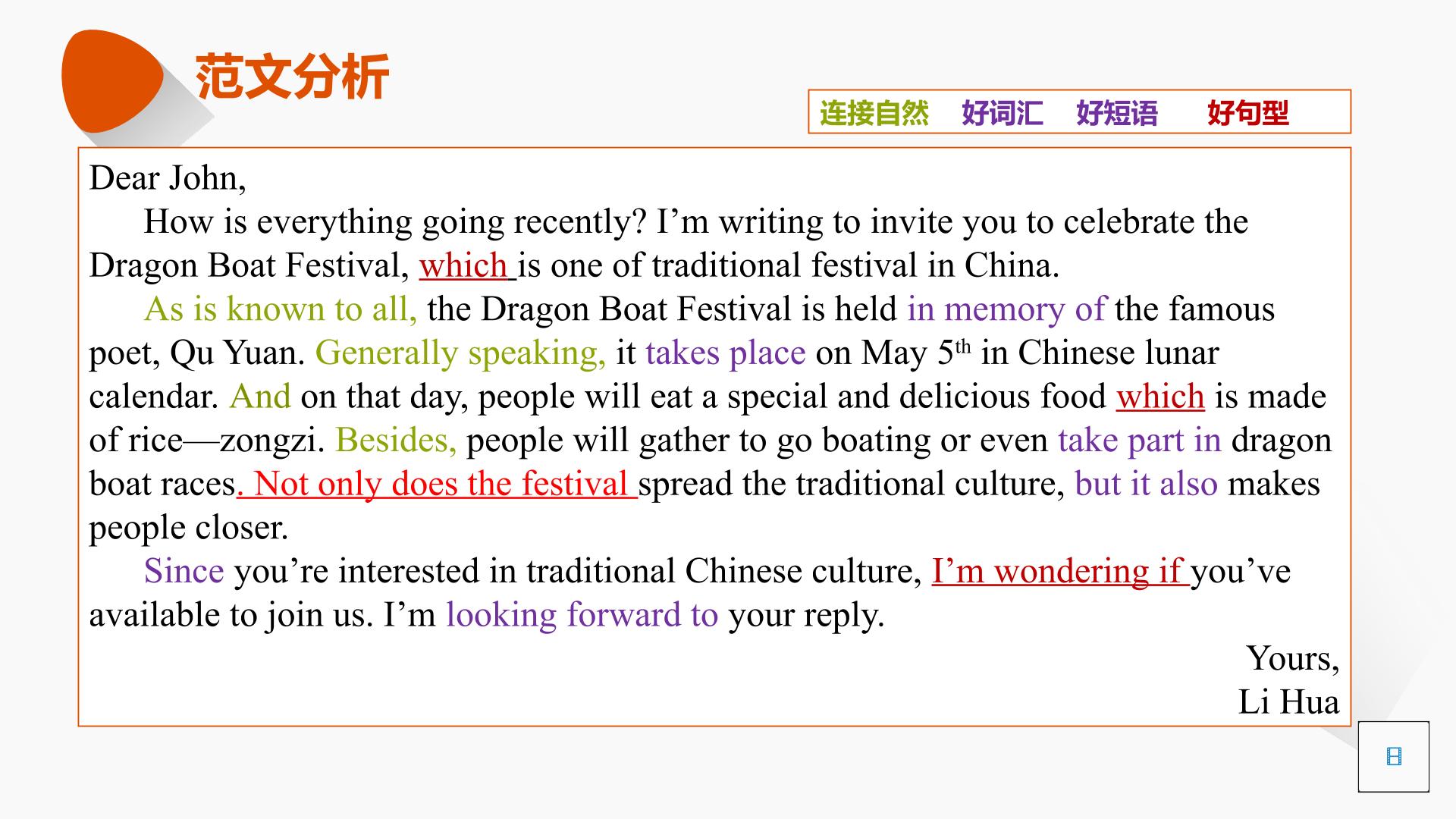The height and width of the screenshot is (819, 1456).
Task: Click the orange blob logo shape
Action: (x=112, y=81)
